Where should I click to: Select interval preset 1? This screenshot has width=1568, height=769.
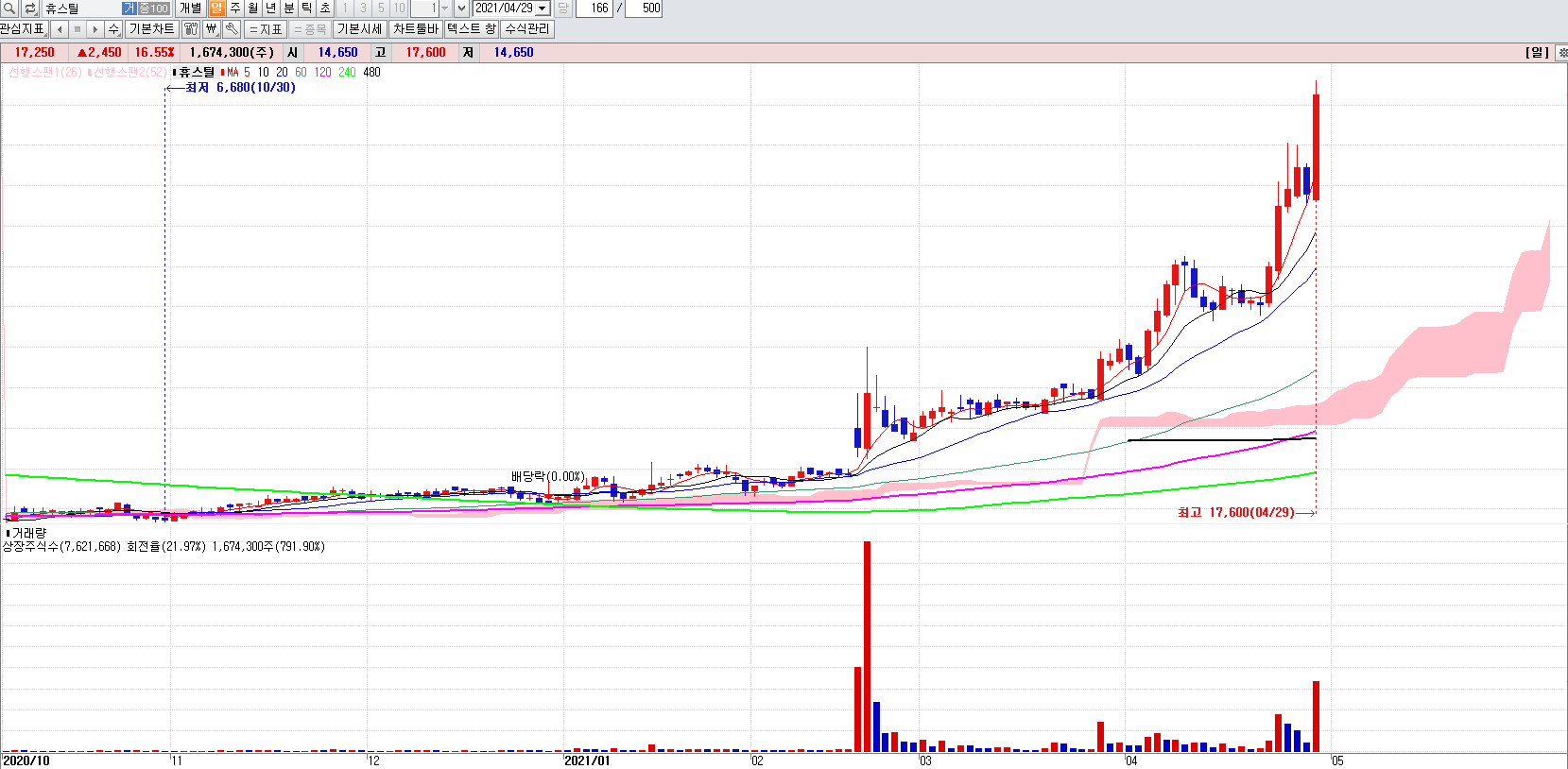pos(345,9)
